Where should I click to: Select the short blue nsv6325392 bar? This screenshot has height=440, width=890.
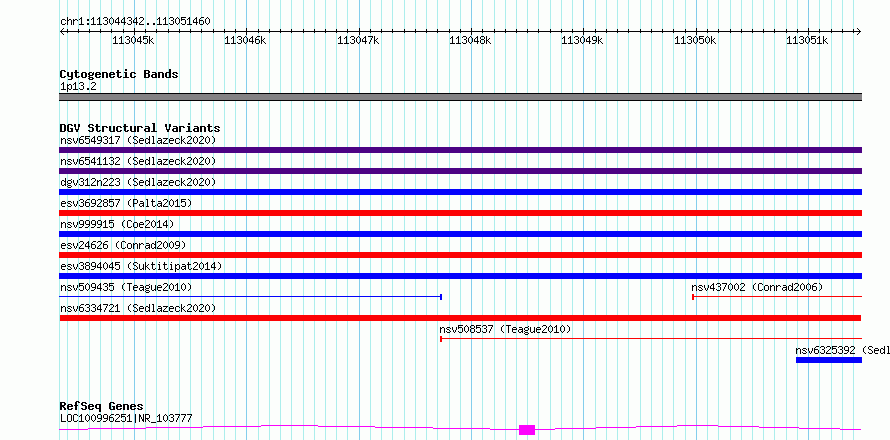pyautogui.click(x=829, y=360)
